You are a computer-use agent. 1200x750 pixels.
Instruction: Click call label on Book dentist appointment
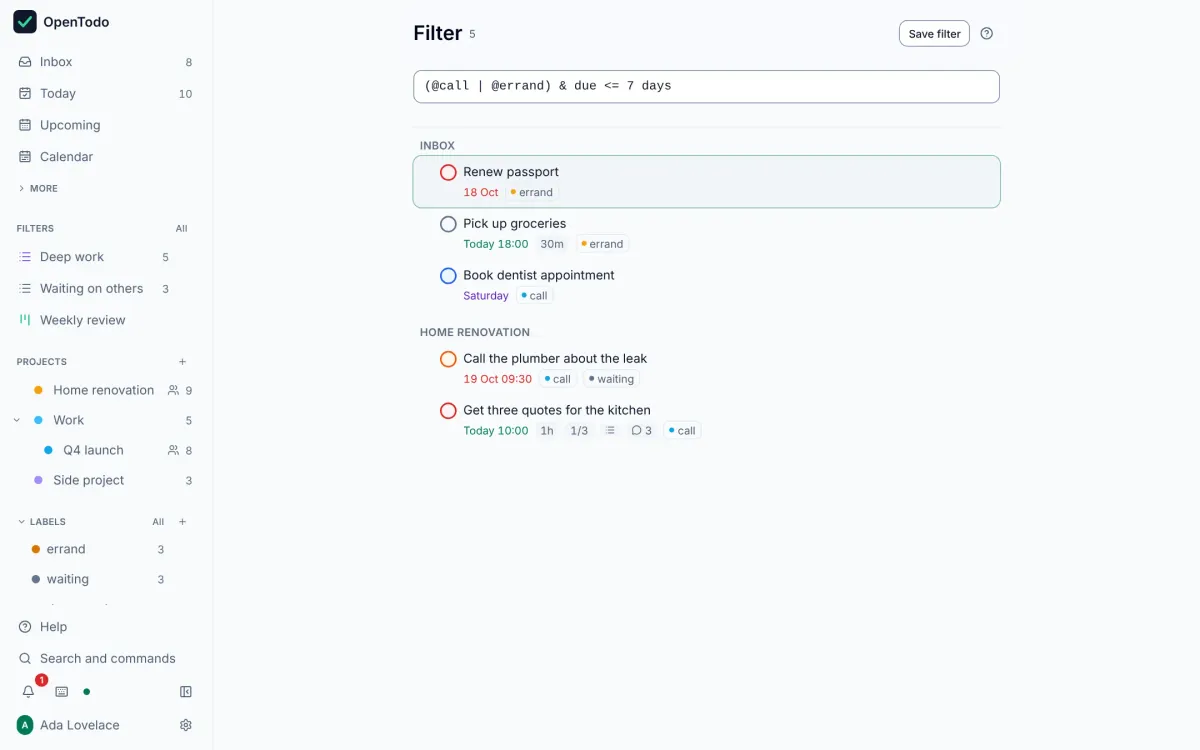click(x=535, y=296)
